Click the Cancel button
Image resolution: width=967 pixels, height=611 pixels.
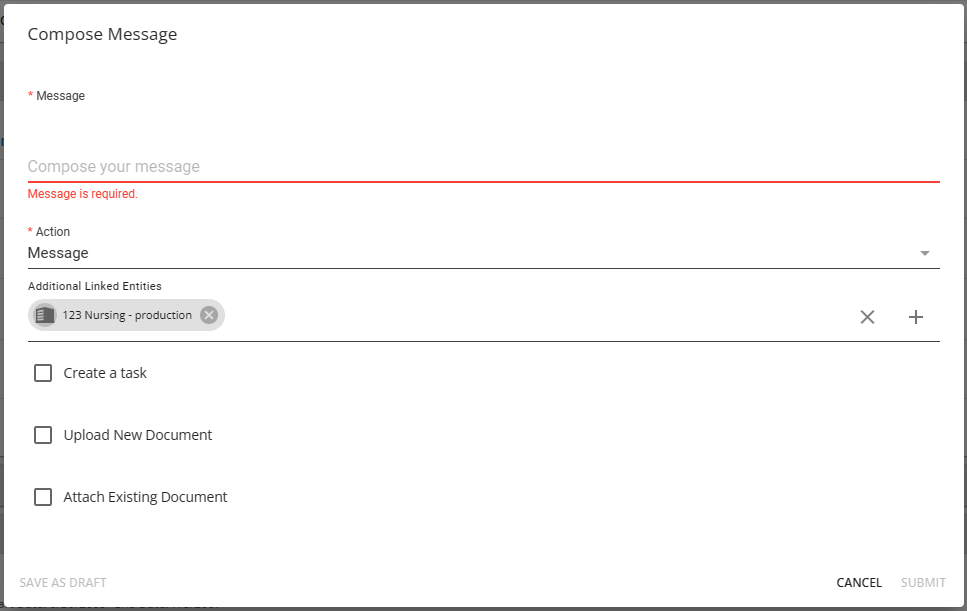click(858, 583)
